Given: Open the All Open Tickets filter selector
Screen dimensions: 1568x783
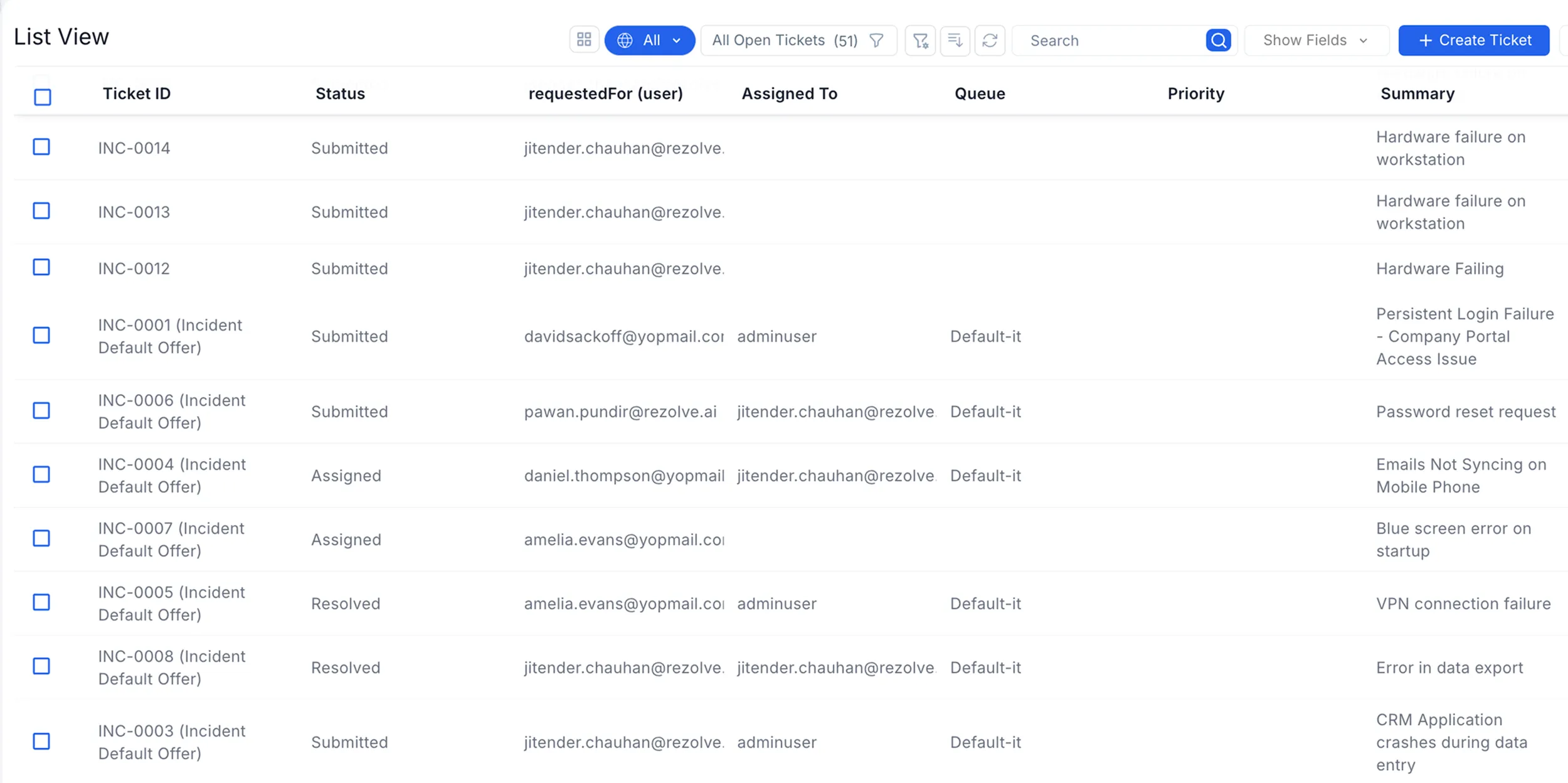Looking at the screenshot, I should [784, 41].
